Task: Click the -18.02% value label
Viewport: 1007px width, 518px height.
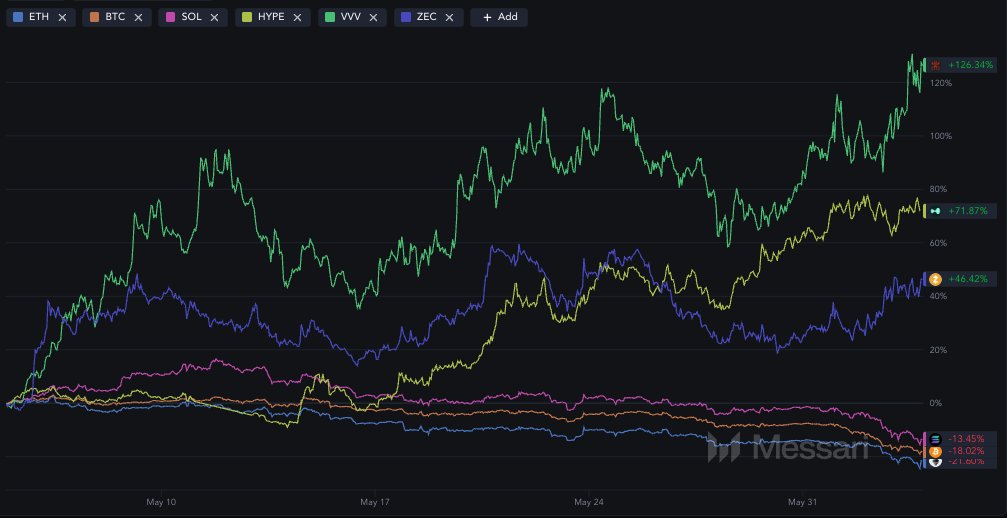Action: click(966, 451)
